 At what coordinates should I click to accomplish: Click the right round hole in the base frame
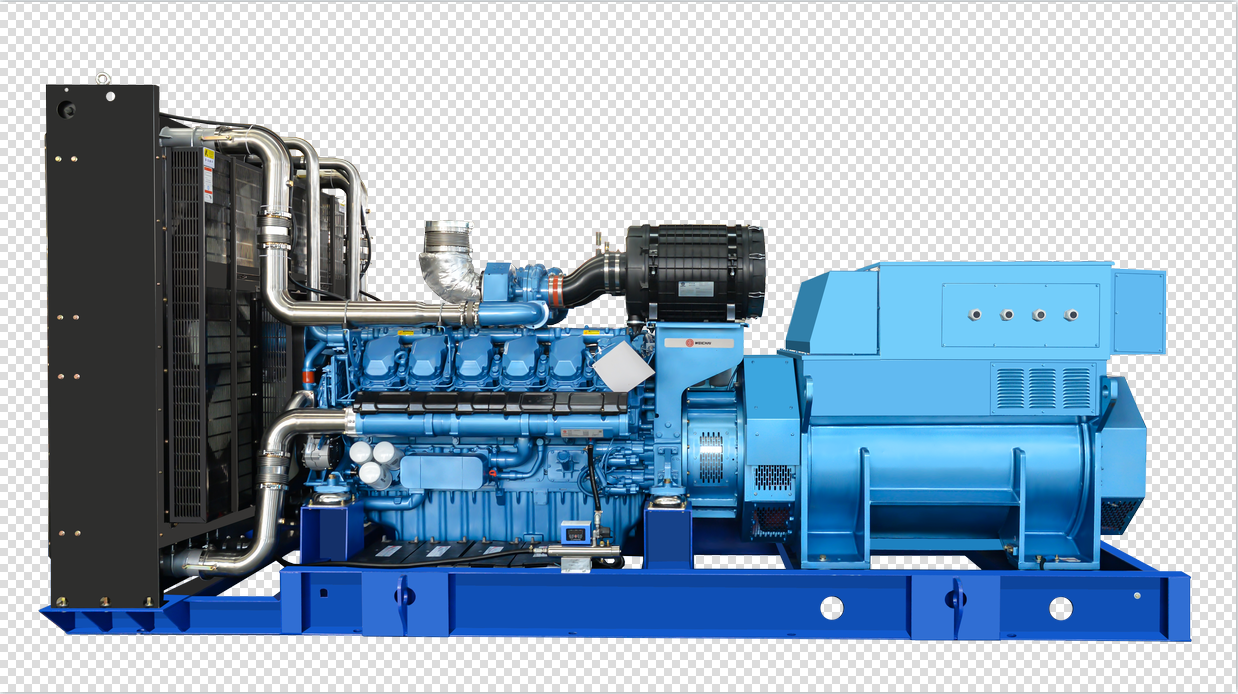(x=1060, y=607)
